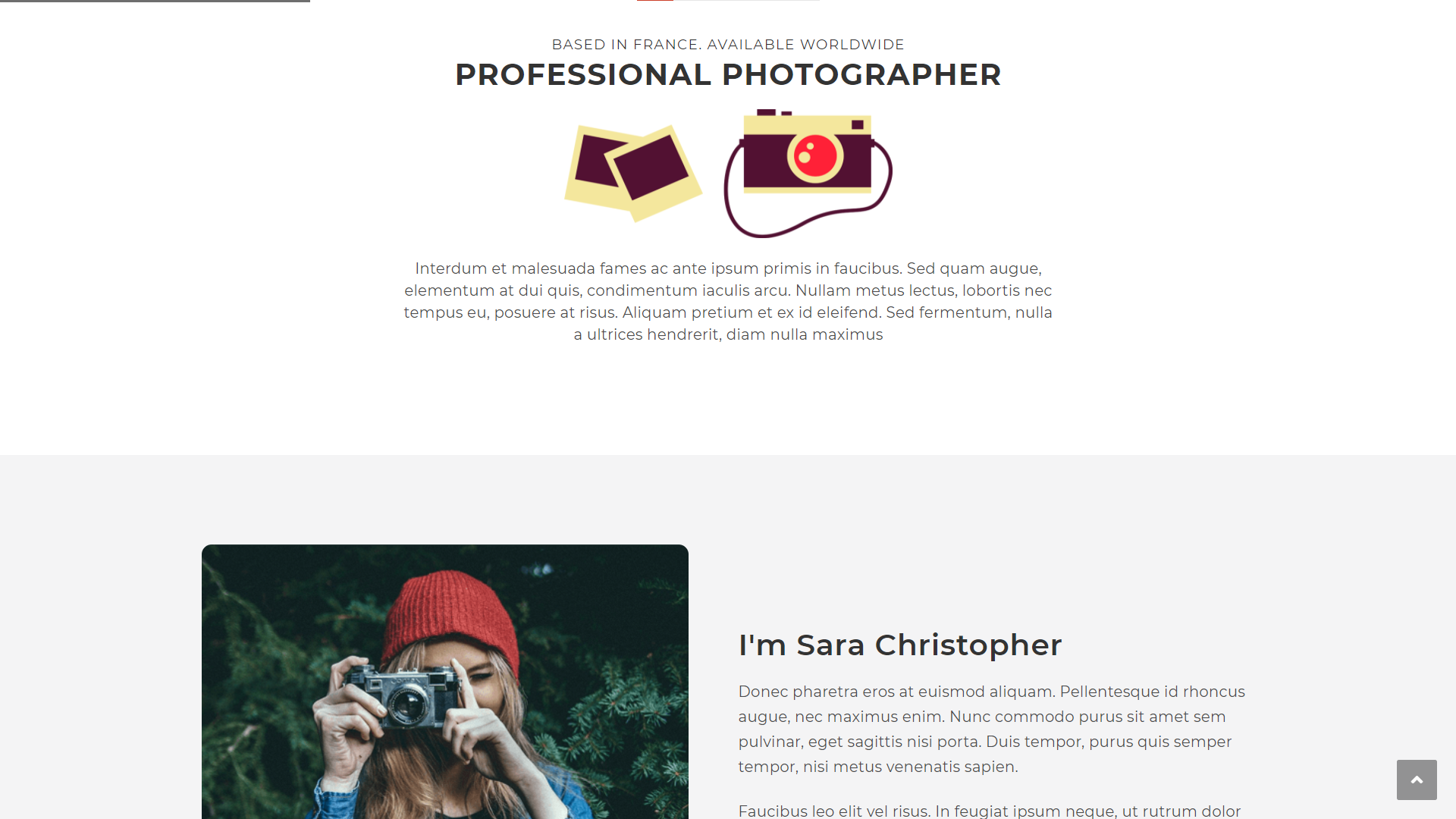Screen dimensions: 1456x819
Task: Click the red lens on the camera graphic
Action: [x=816, y=155]
